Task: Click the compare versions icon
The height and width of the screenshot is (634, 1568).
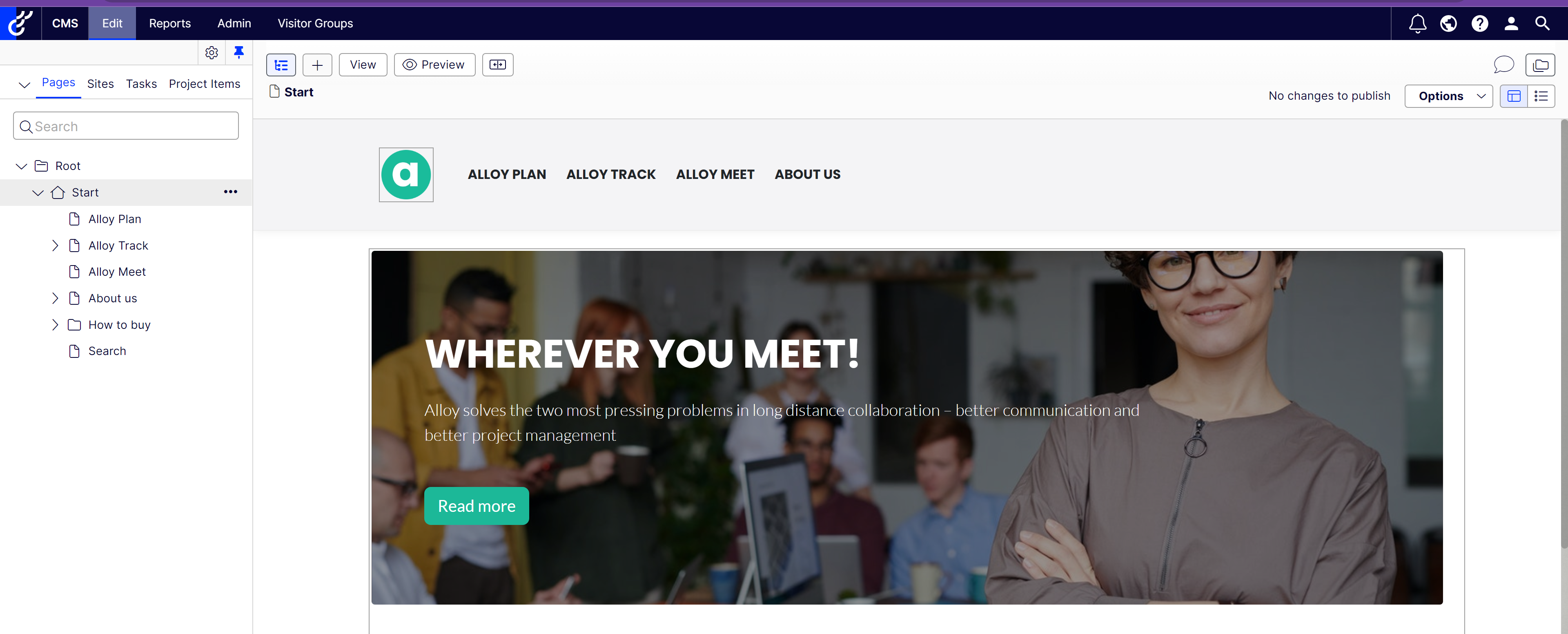Action: [497, 65]
